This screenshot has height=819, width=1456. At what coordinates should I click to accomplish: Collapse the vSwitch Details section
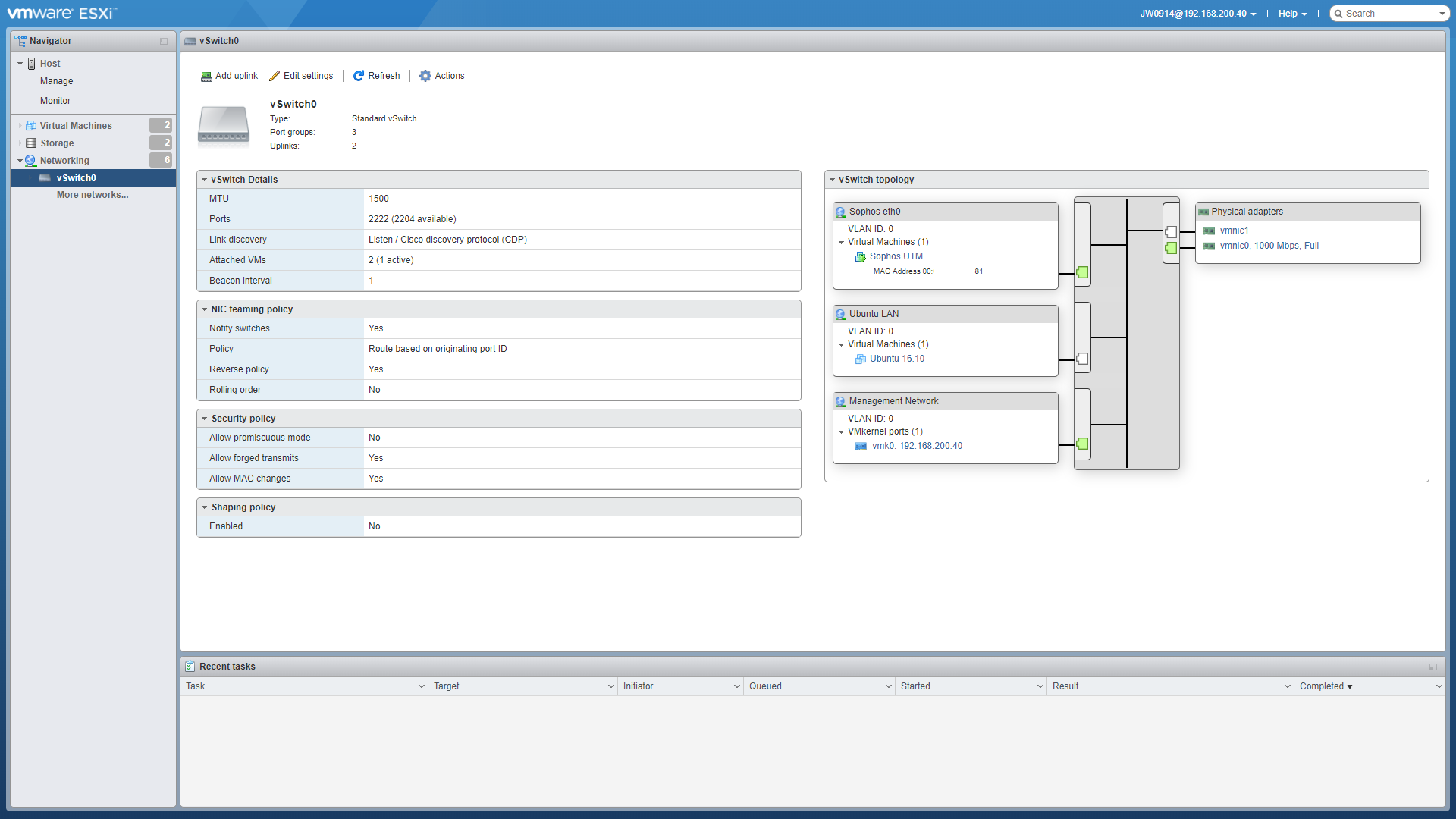tap(205, 180)
